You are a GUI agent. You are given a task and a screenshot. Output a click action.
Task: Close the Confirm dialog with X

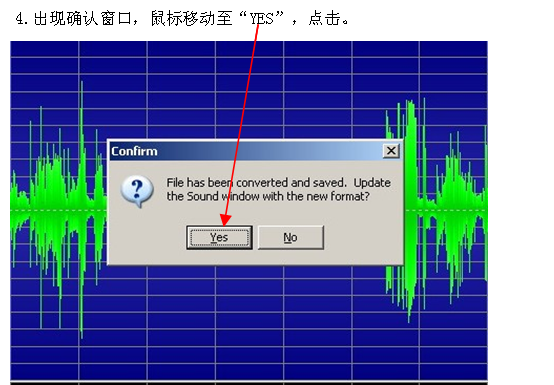pos(391,151)
